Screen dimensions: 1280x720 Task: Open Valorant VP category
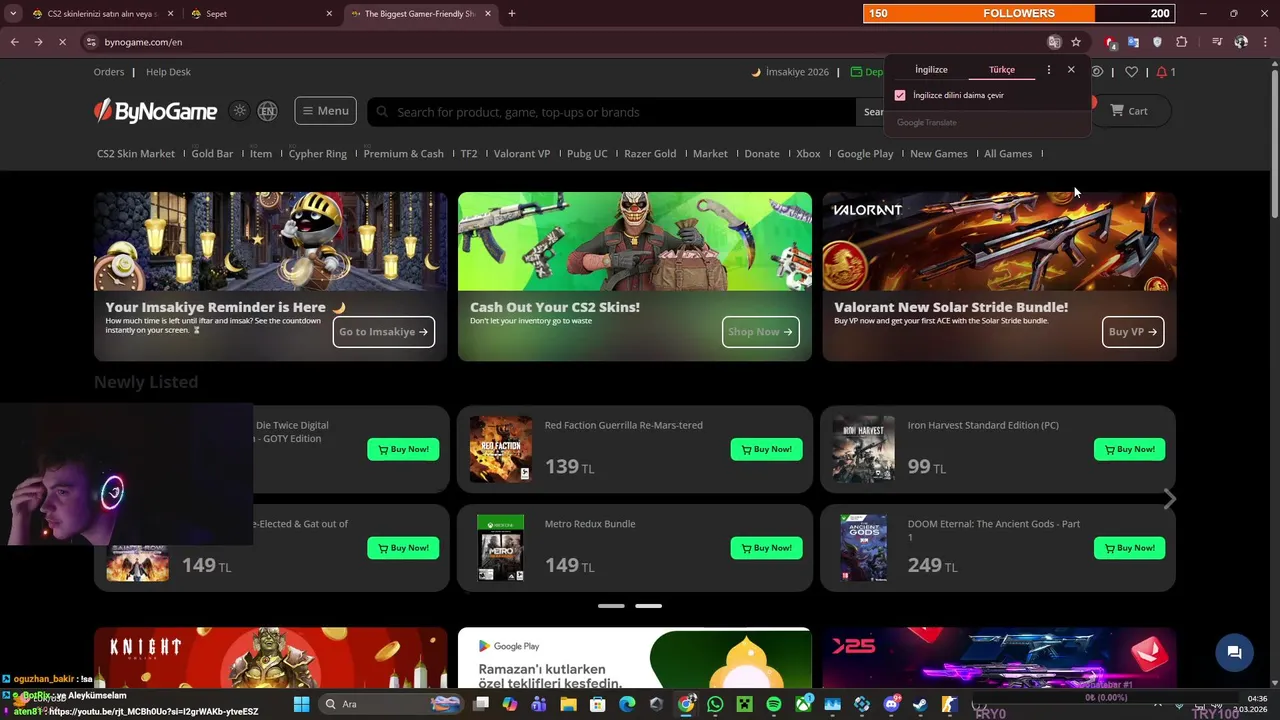point(522,154)
